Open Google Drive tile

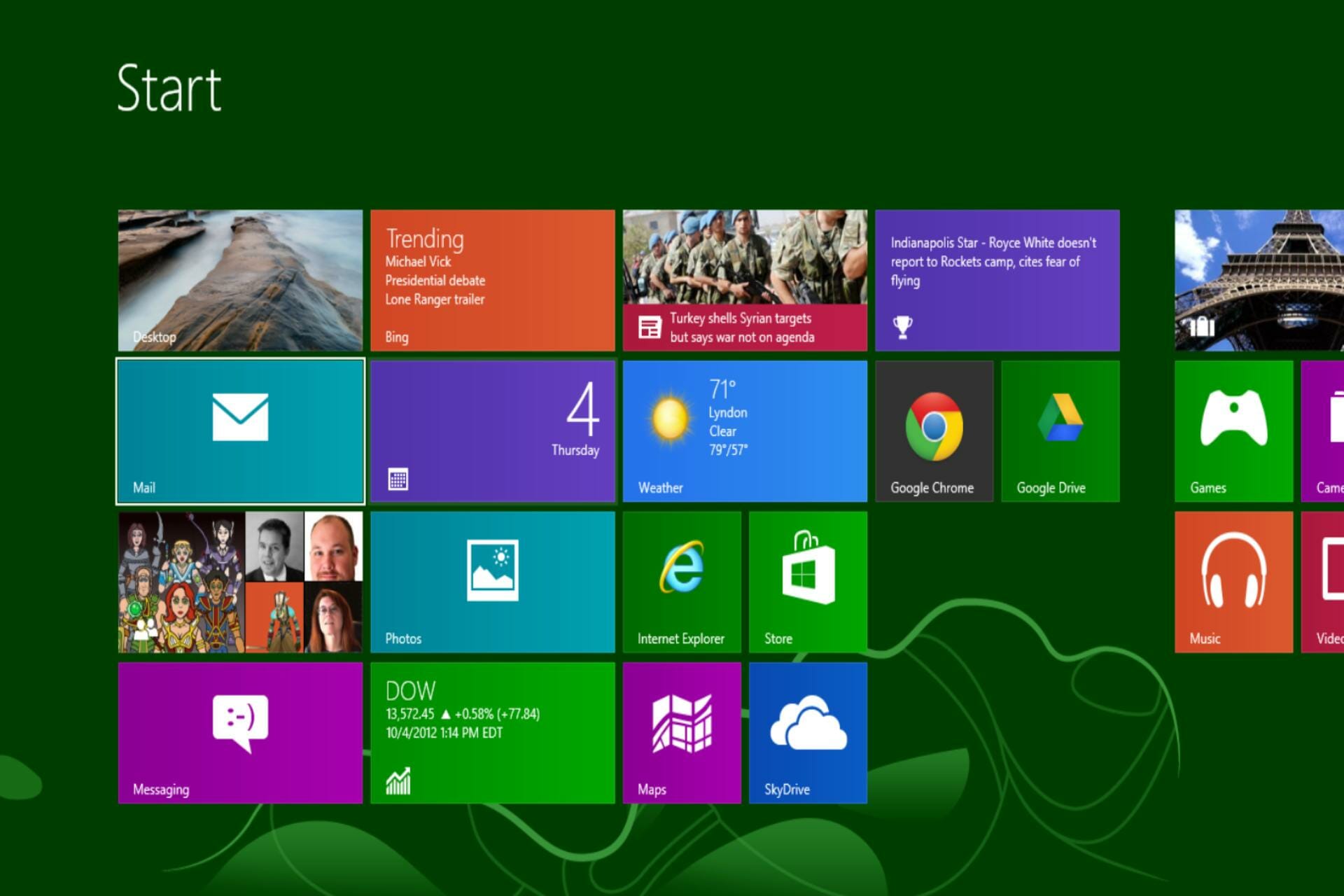[1060, 431]
